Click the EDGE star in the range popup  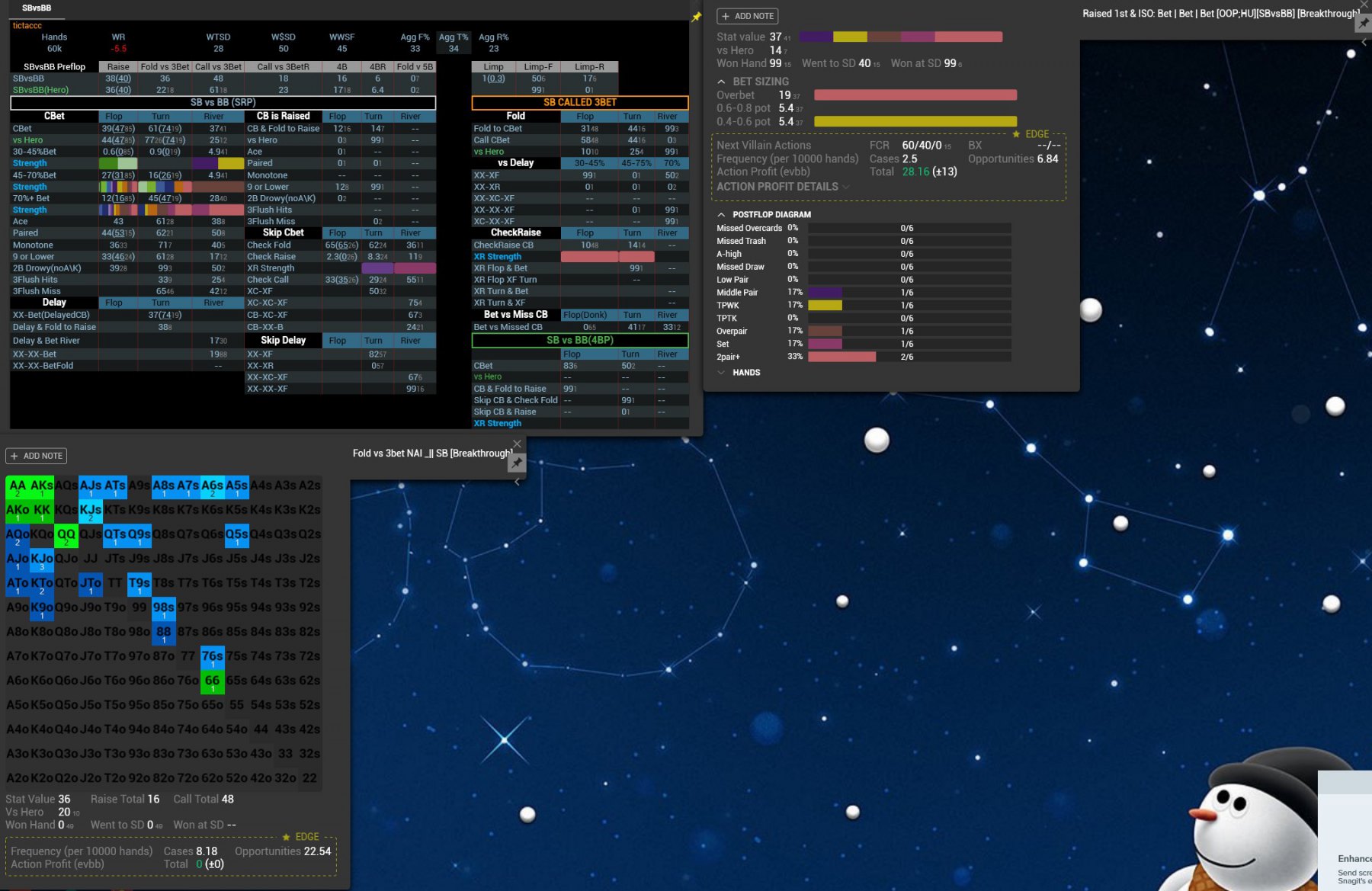tap(287, 837)
